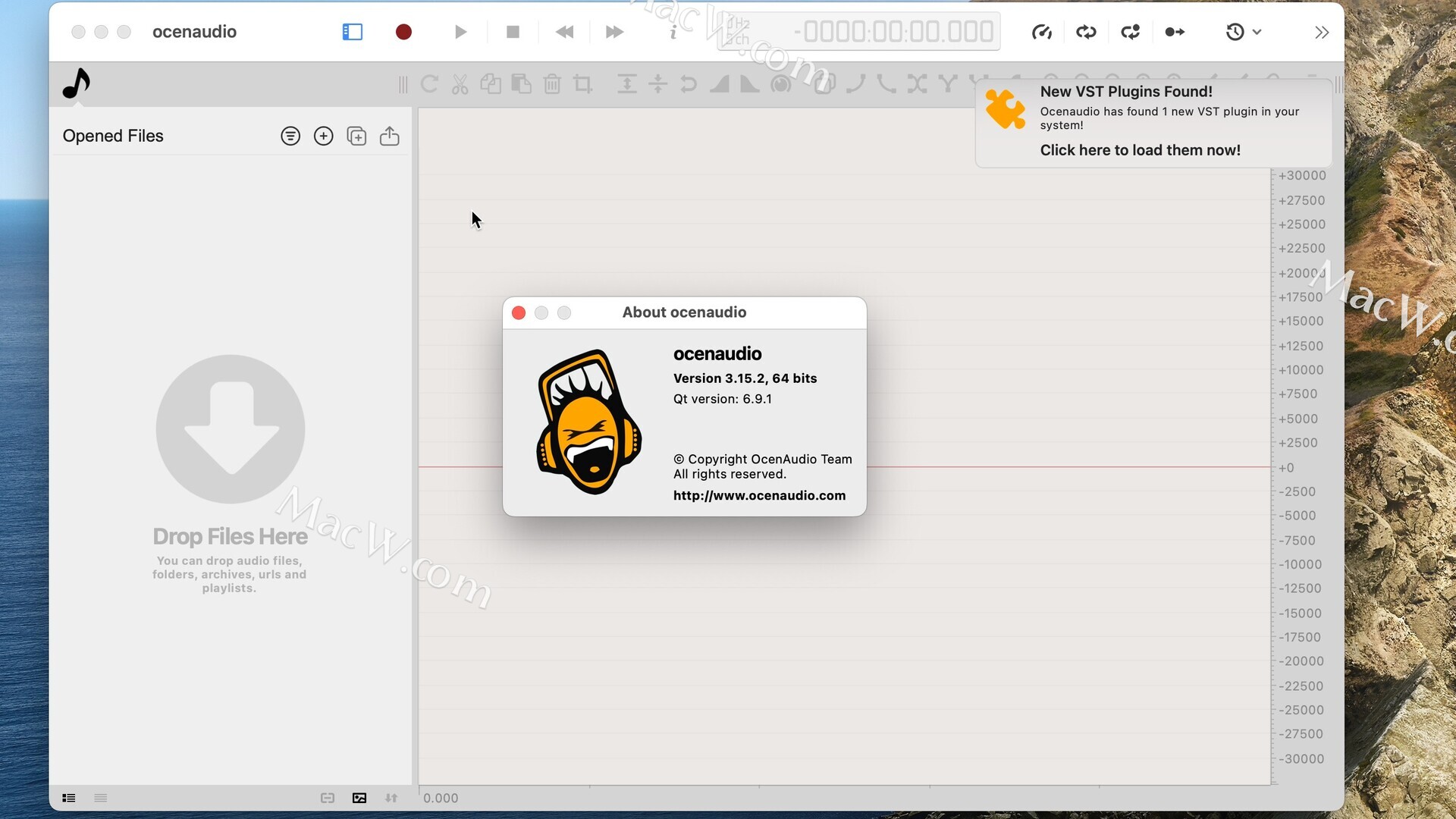Expand the toolbar overflow chevrons

pyautogui.click(x=1322, y=32)
